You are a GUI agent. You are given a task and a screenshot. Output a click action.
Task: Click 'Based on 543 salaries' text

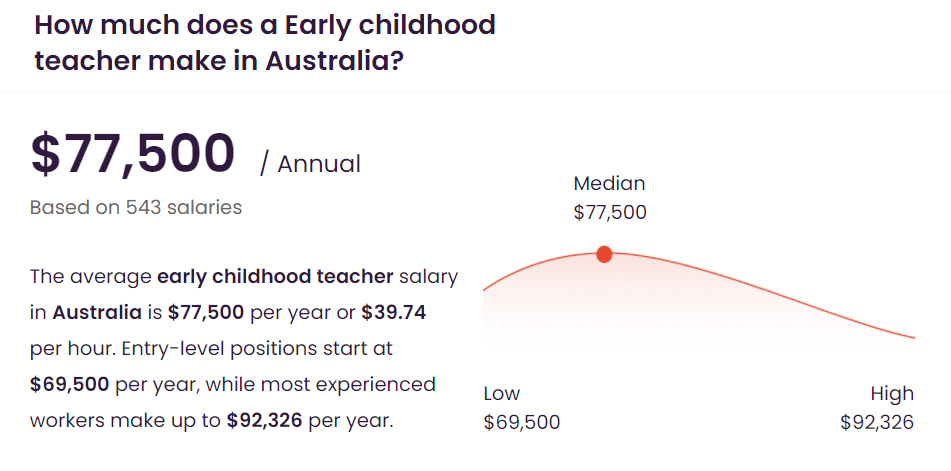pos(136,207)
